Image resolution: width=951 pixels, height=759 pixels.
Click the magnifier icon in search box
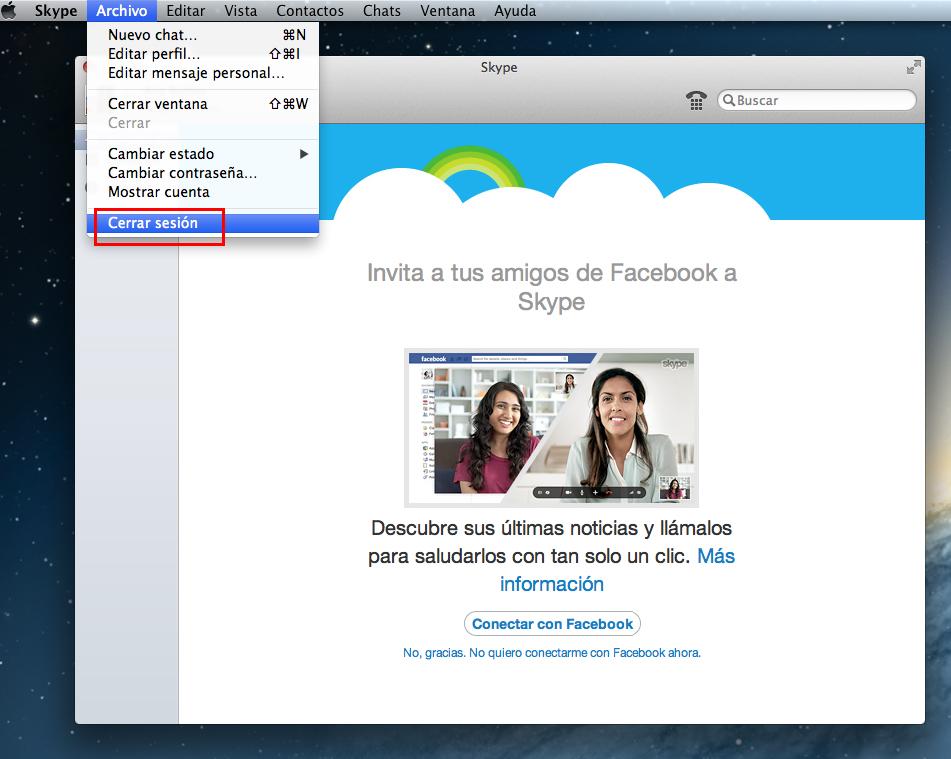pyautogui.click(x=728, y=100)
